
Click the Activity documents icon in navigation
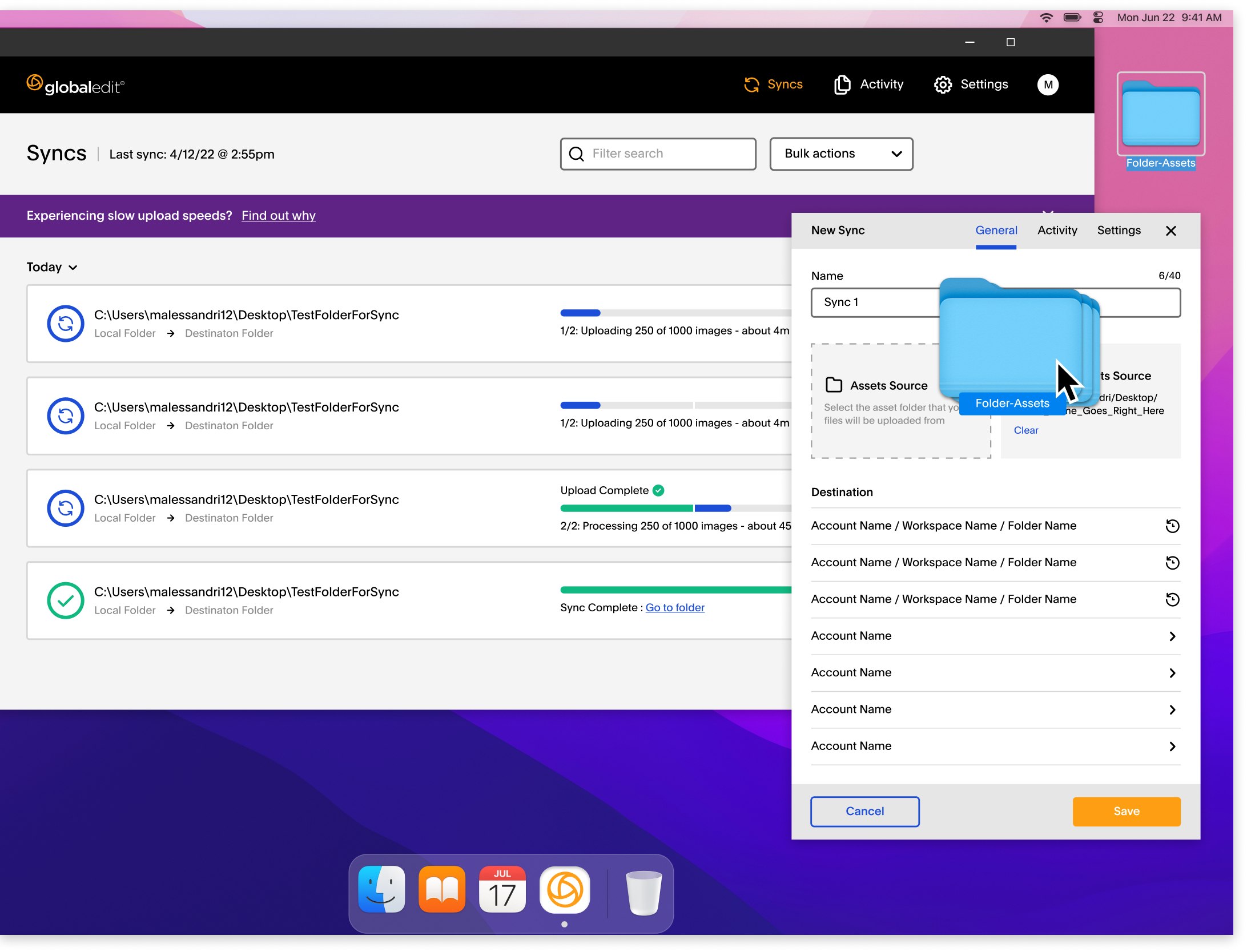tap(842, 84)
